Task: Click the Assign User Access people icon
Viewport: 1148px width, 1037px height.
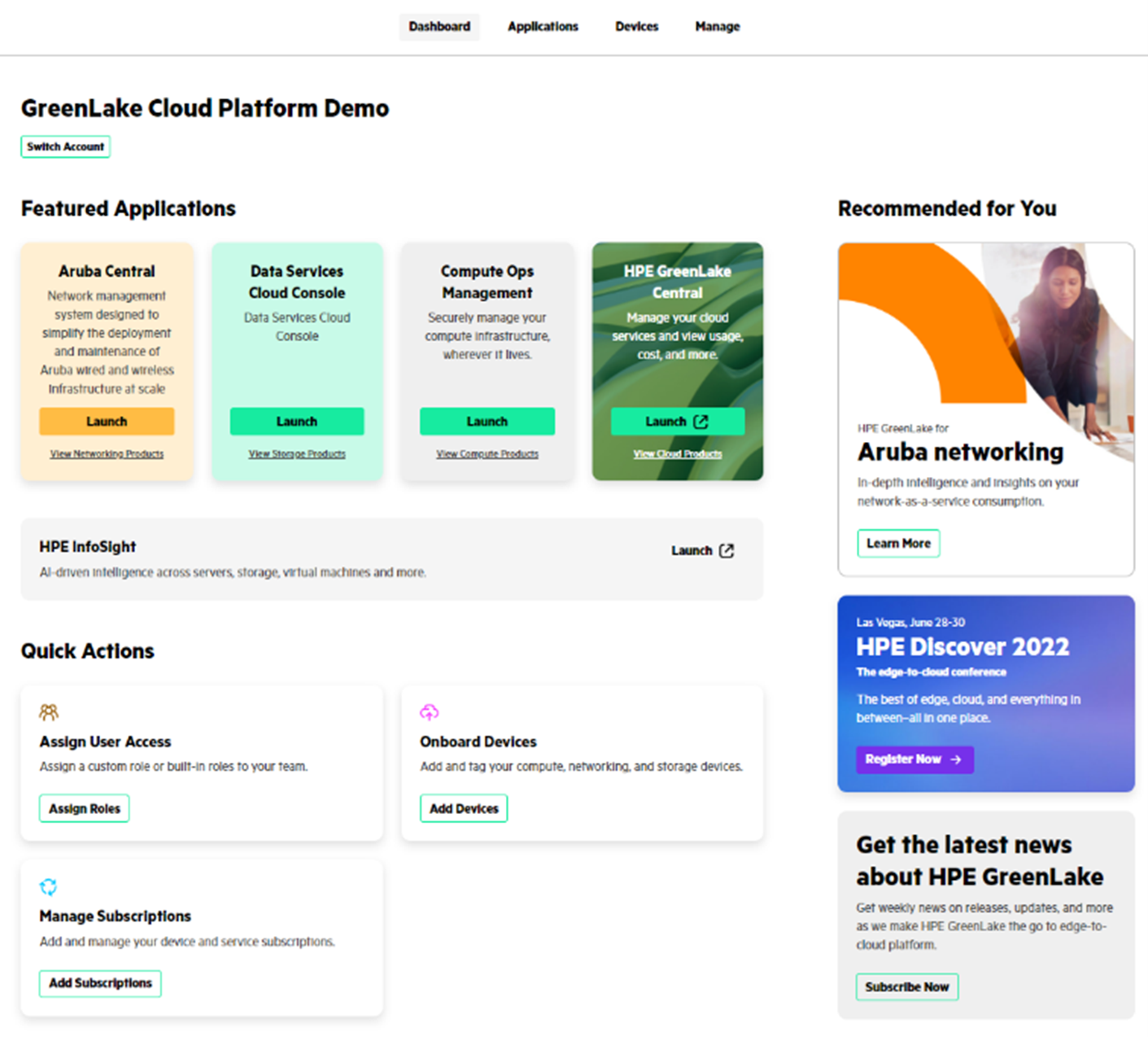Action: click(49, 712)
